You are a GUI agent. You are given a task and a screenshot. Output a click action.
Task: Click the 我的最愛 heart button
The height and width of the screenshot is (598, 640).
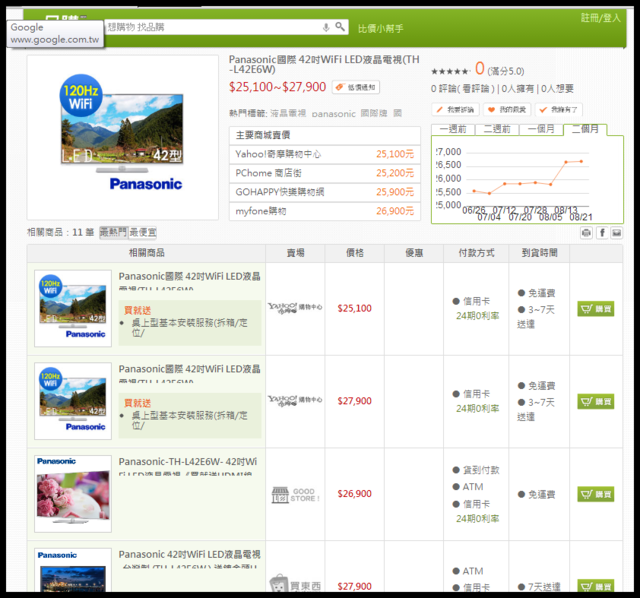point(507,109)
